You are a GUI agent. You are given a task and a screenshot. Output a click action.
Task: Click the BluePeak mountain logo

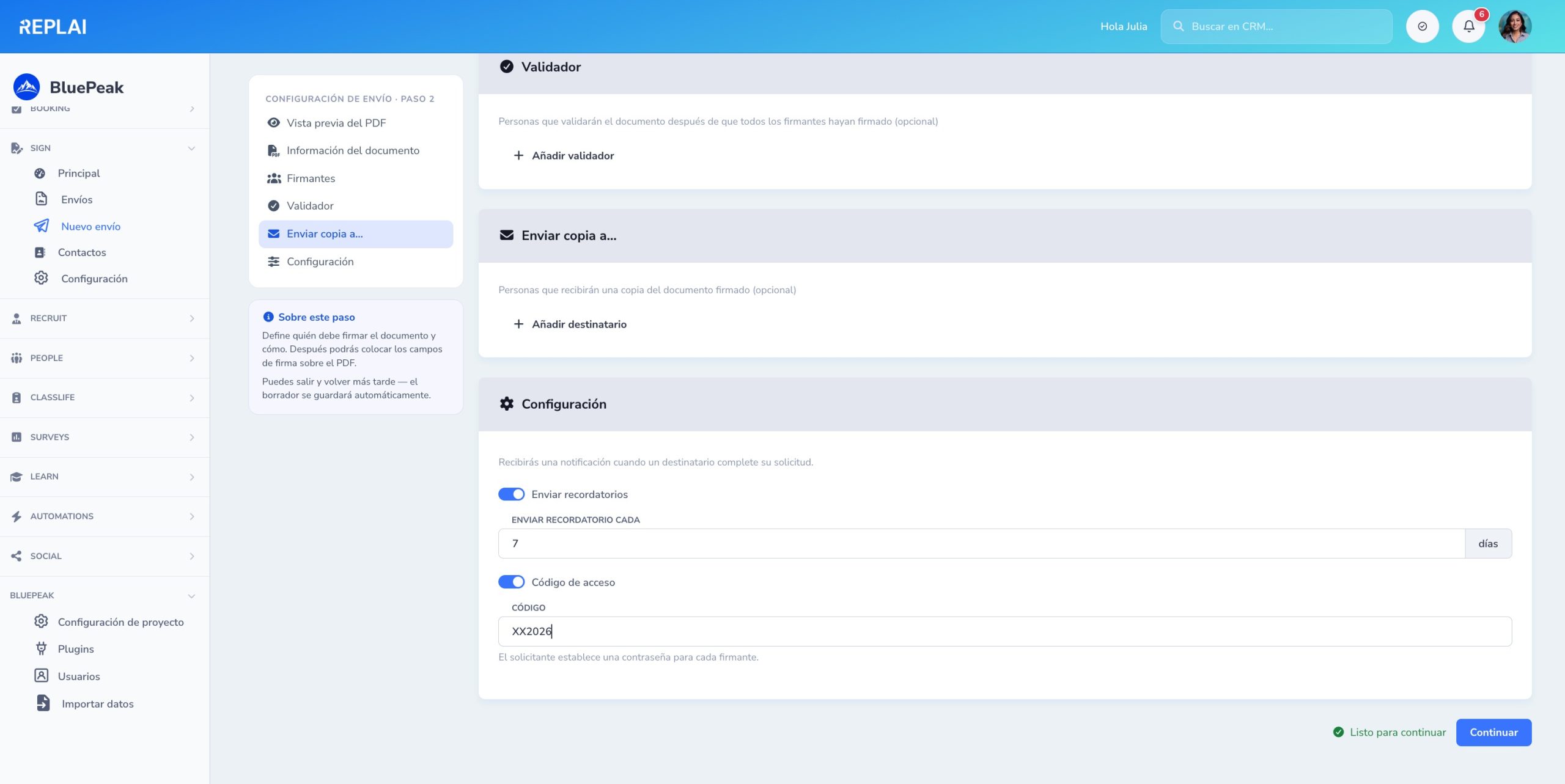click(x=26, y=87)
